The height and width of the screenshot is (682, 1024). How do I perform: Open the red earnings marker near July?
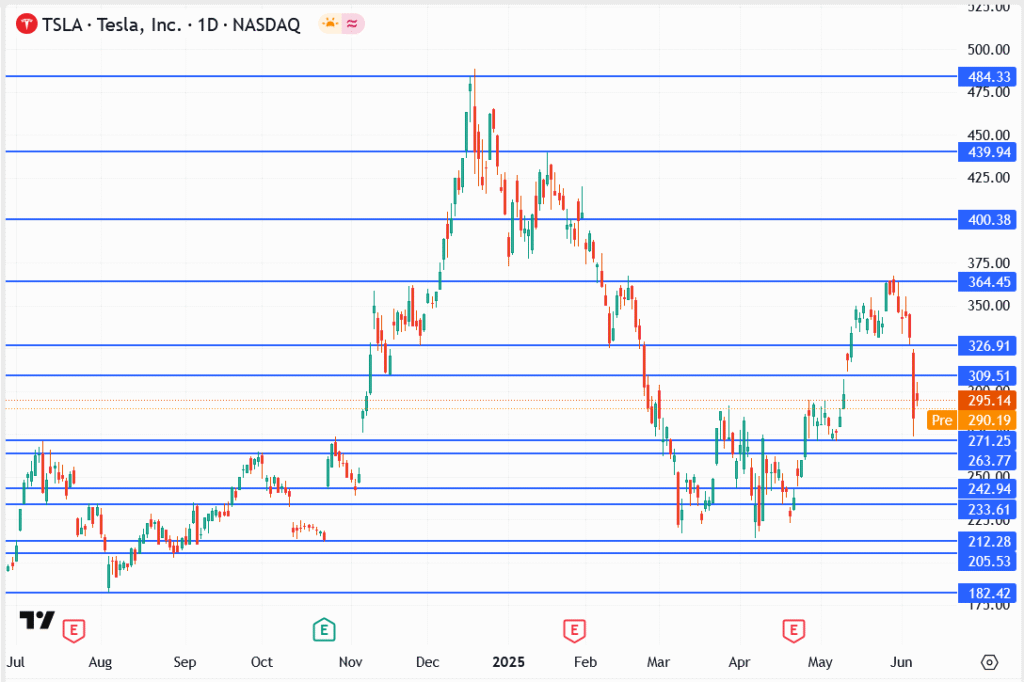click(72, 629)
